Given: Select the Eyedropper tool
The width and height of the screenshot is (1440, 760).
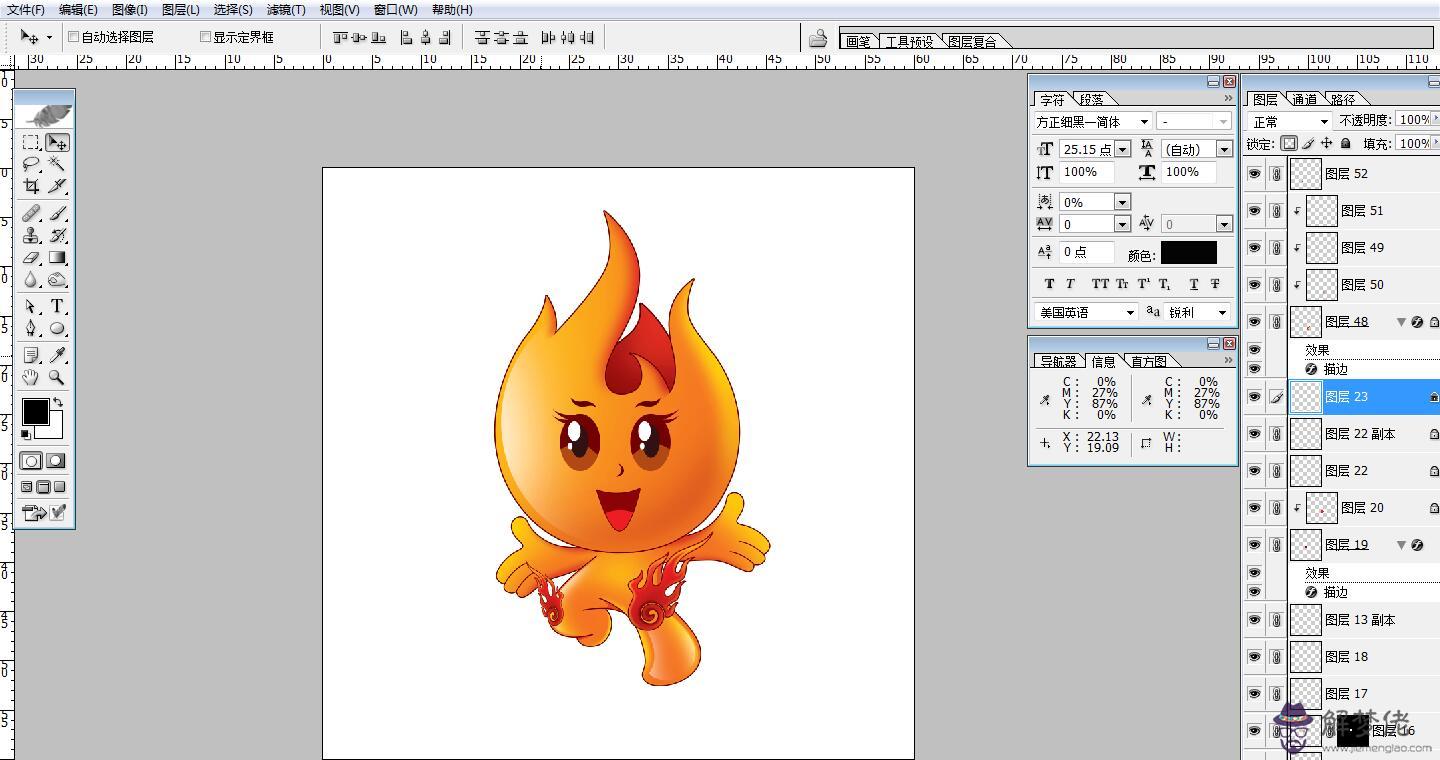Looking at the screenshot, I should 57,355.
